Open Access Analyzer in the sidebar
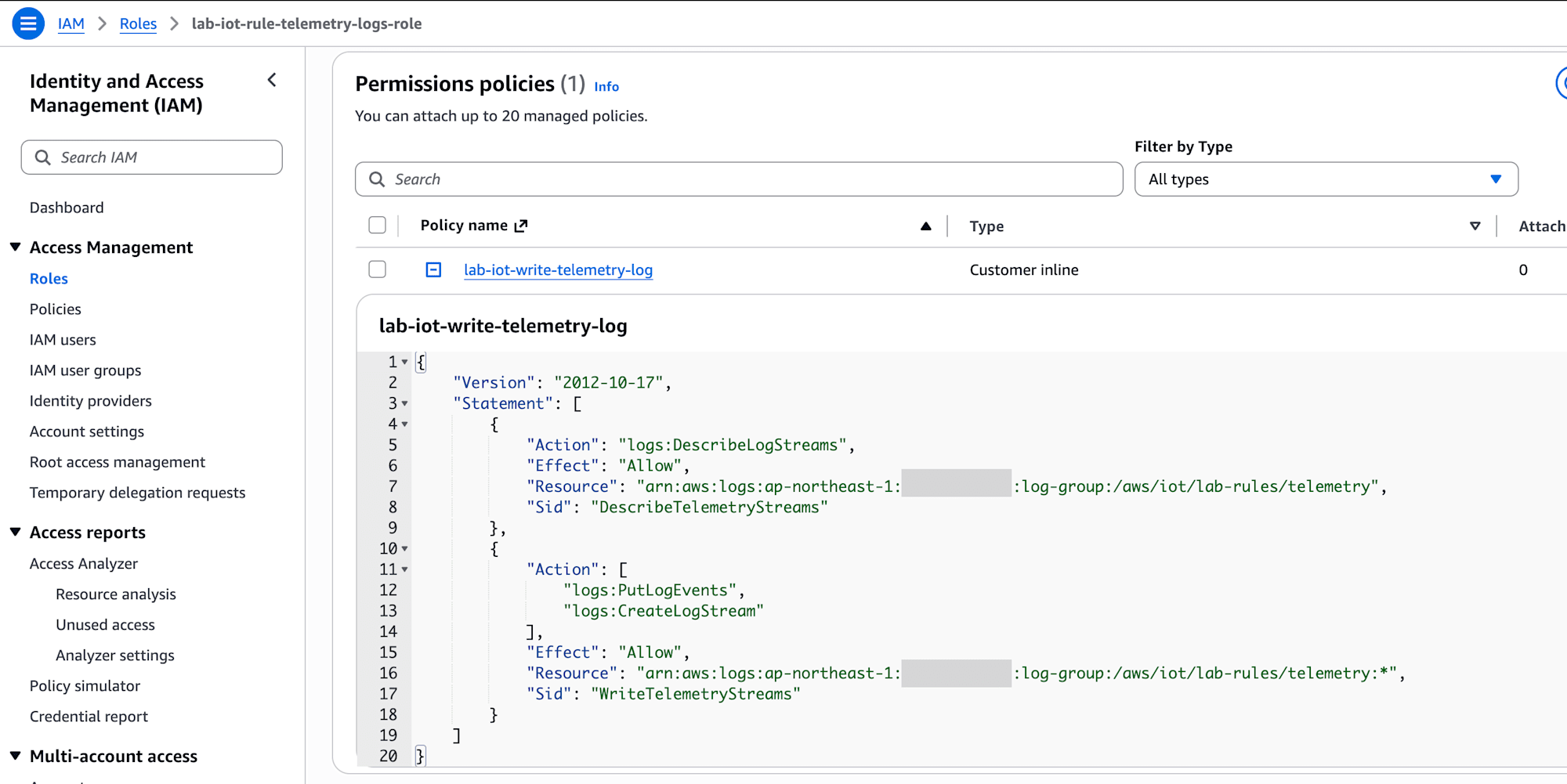Image resolution: width=1567 pixels, height=784 pixels. click(84, 563)
